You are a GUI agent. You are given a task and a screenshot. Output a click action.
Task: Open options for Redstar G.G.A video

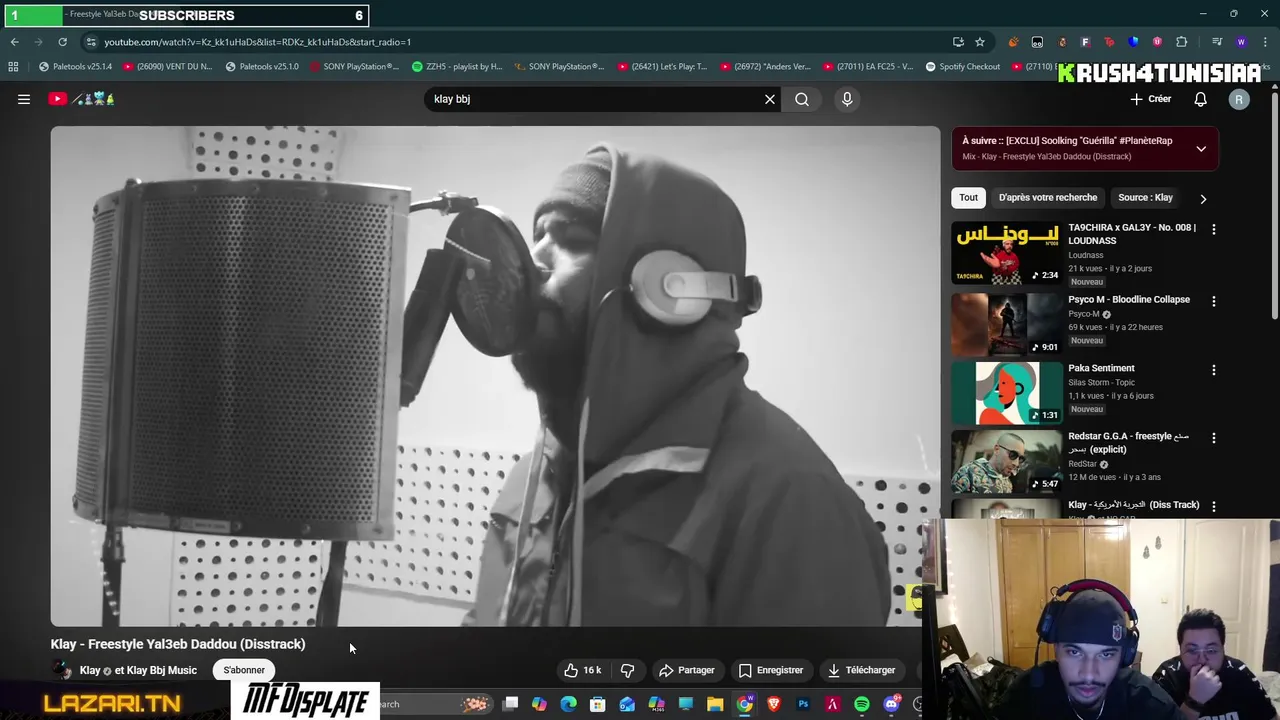pyautogui.click(x=1214, y=438)
